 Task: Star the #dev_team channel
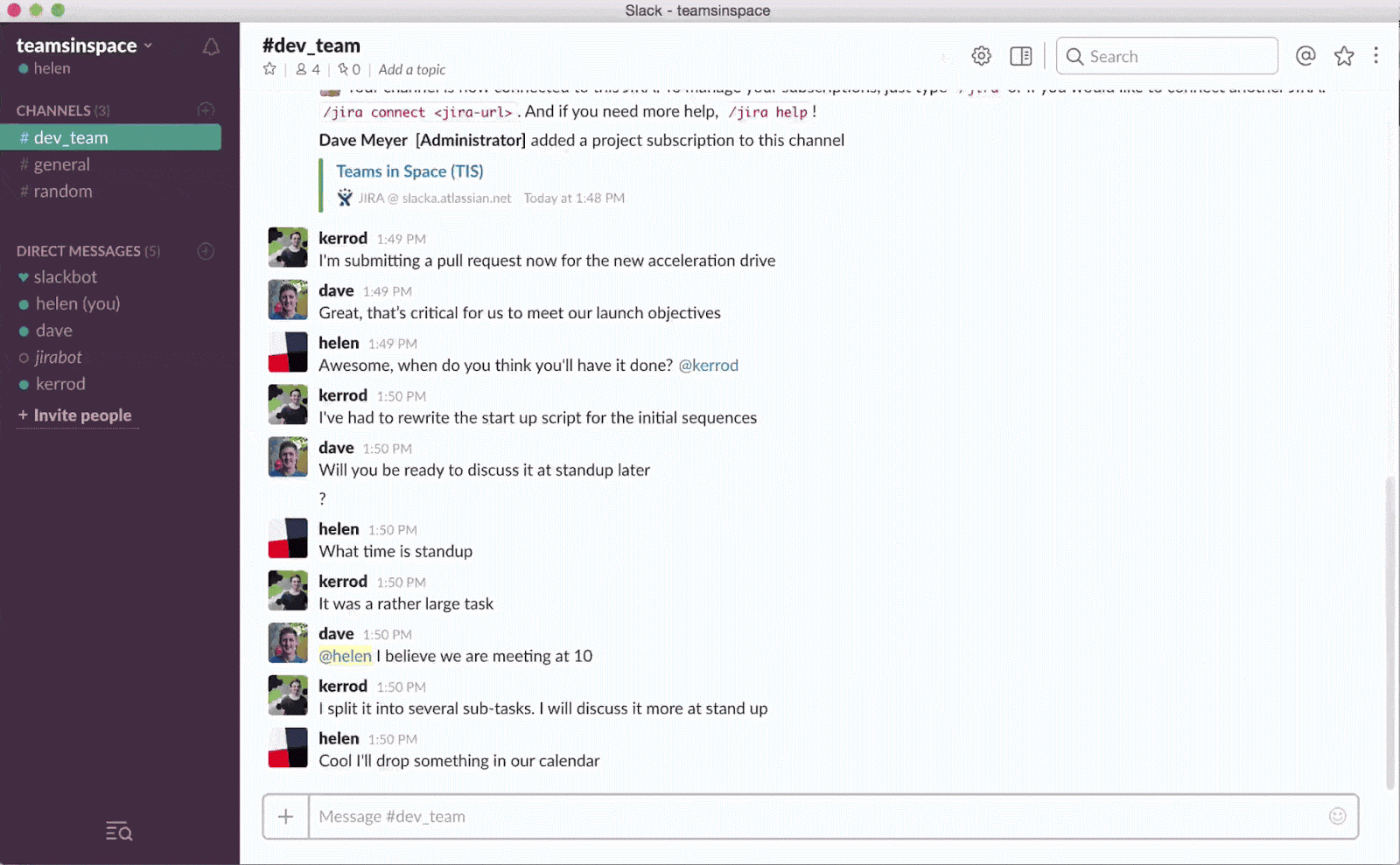click(269, 69)
